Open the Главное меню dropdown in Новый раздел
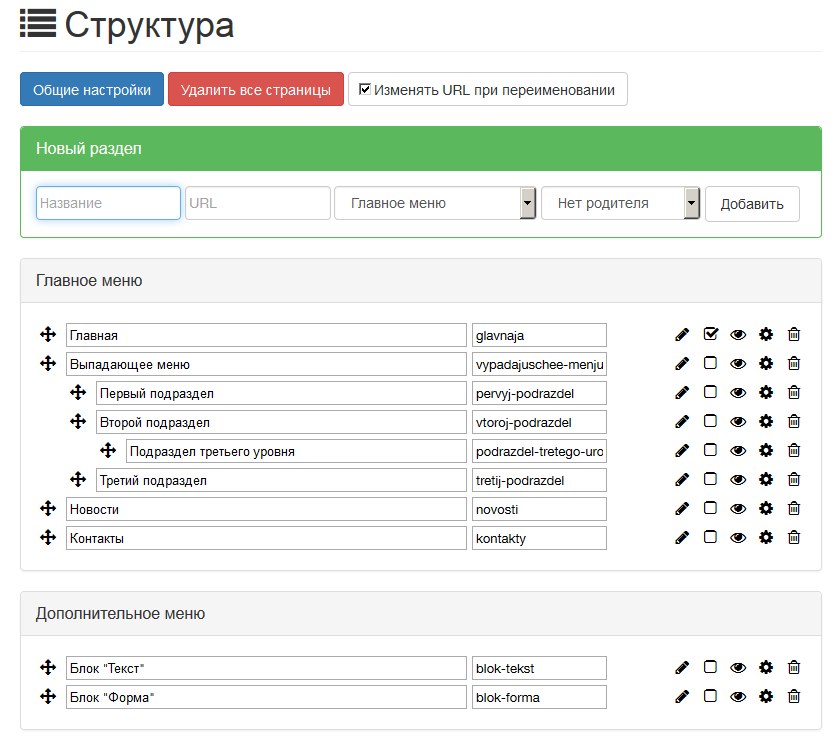The image size is (840, 740). [x=435, y=203]
